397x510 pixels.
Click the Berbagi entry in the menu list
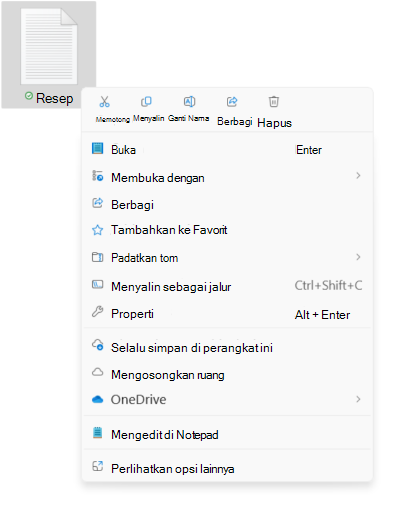click(x=227, y=204)
